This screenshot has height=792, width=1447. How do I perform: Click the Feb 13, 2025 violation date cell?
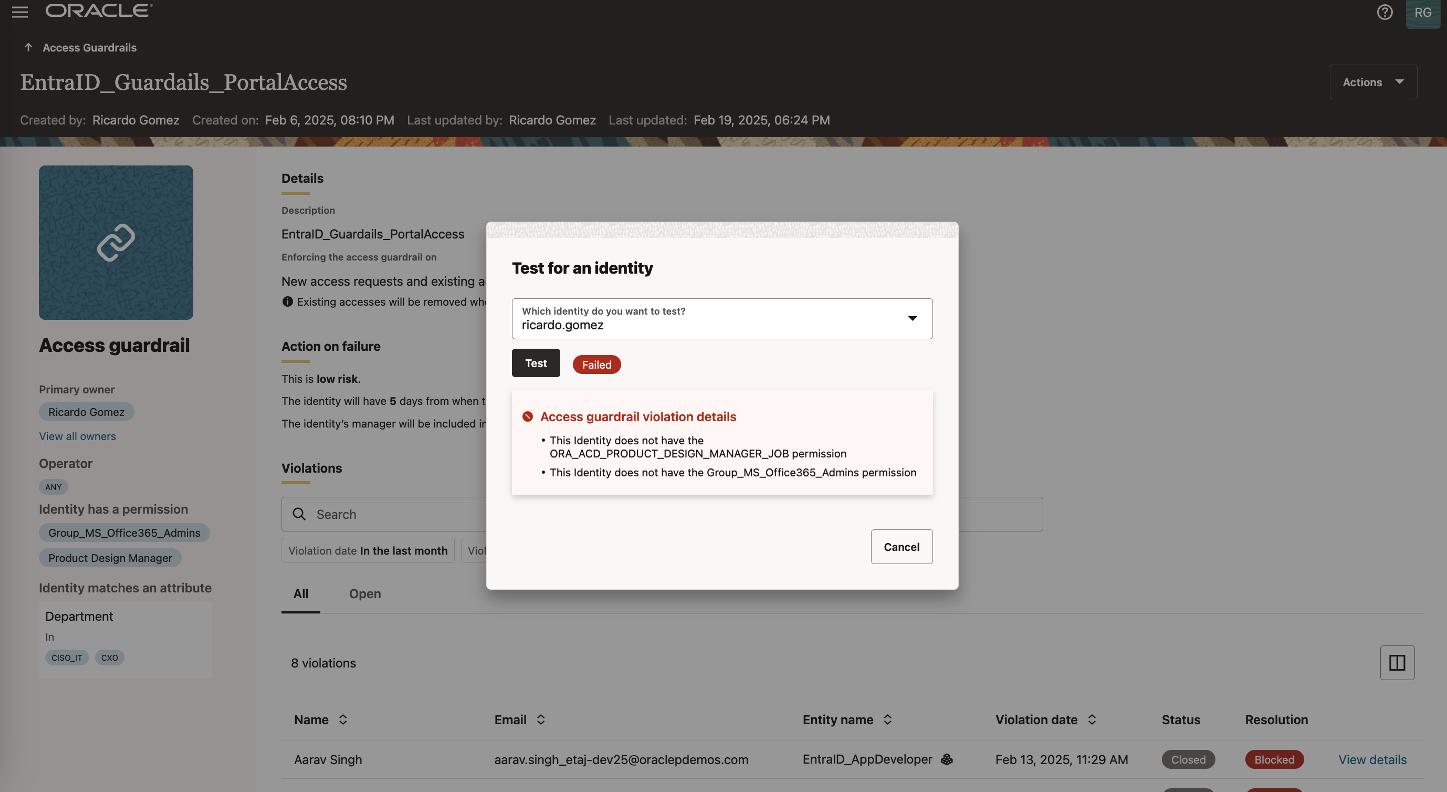coord(1062,760)
